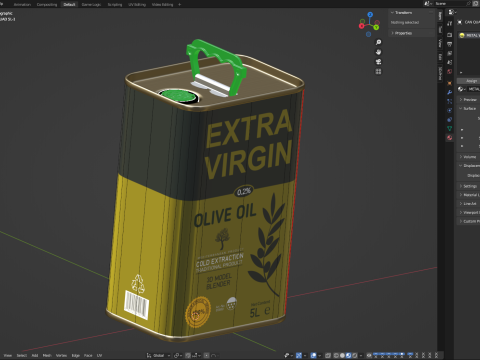Screen dimensions: 480x360
Task: Toggle camera view with camera icon
Action: (x=378, y=62)
